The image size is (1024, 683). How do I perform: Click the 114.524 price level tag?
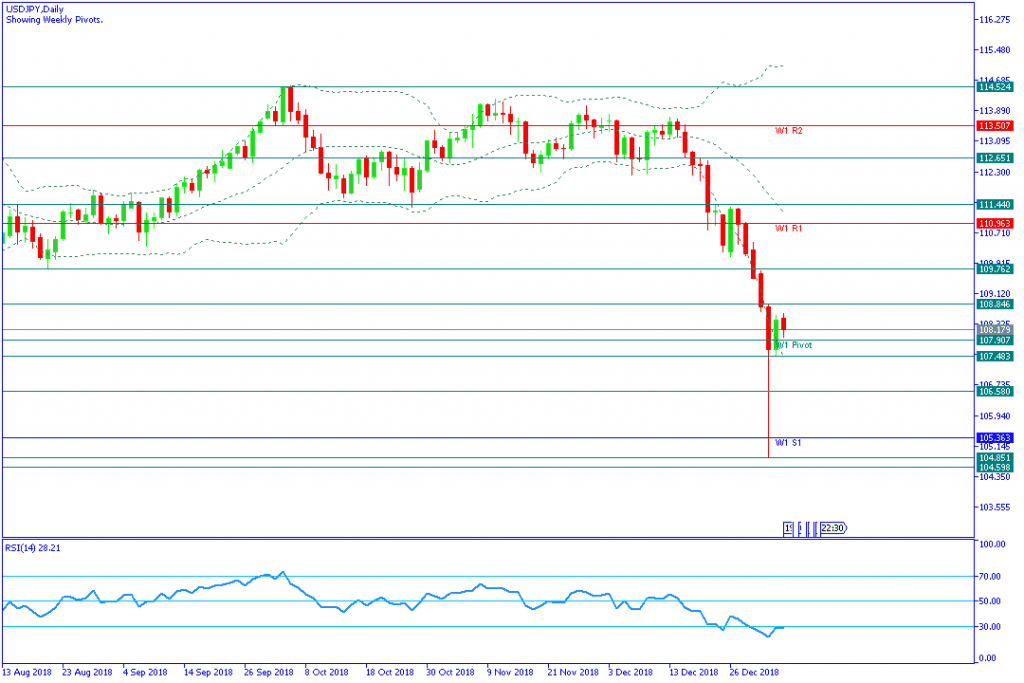[x=995, y=88]
